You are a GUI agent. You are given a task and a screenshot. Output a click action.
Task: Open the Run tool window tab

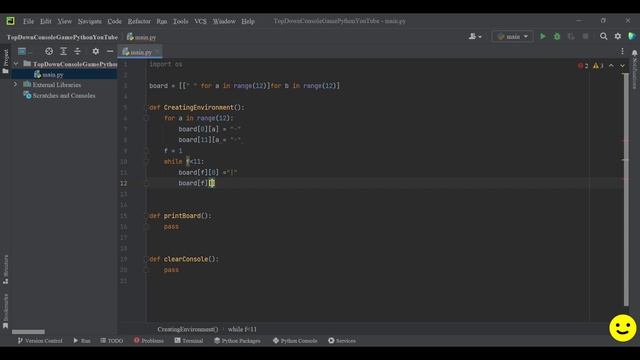[82, 340]
